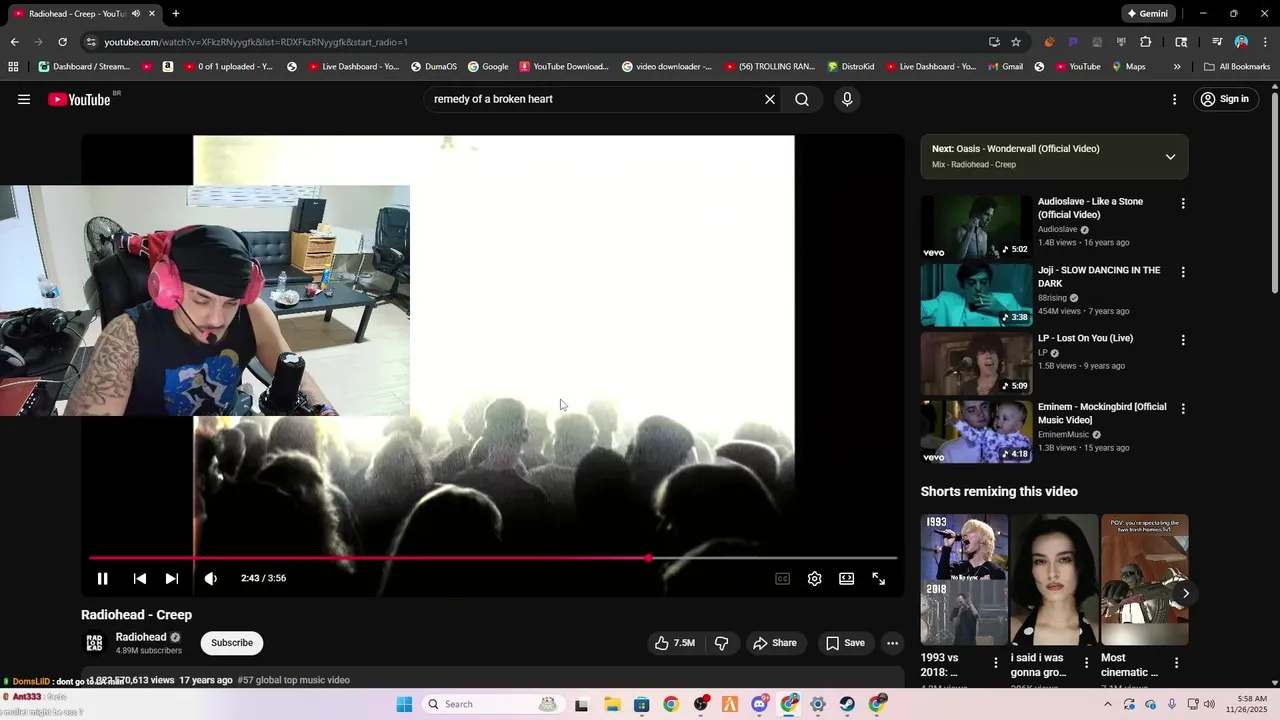Viewport: 1280px width, 720px height.
Task: Click the taskbar Search box
Action: pos(493,704)
